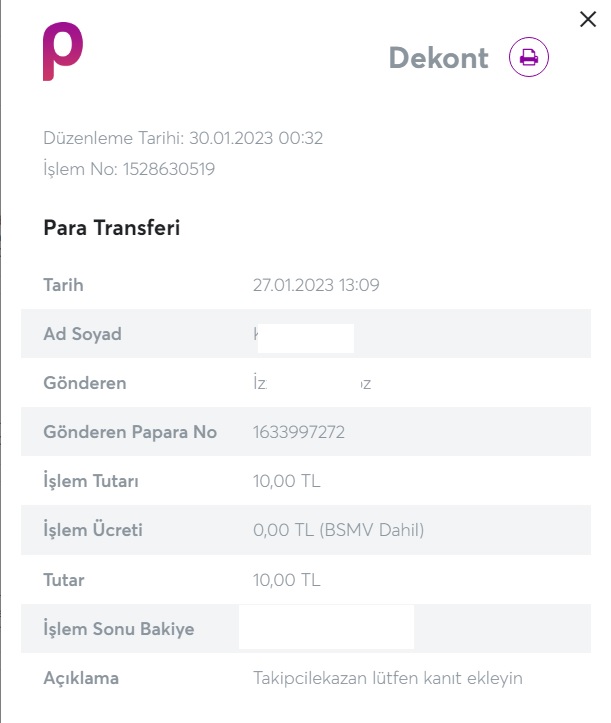
Task: Click the Tutar row label
Action: (64, 579)
